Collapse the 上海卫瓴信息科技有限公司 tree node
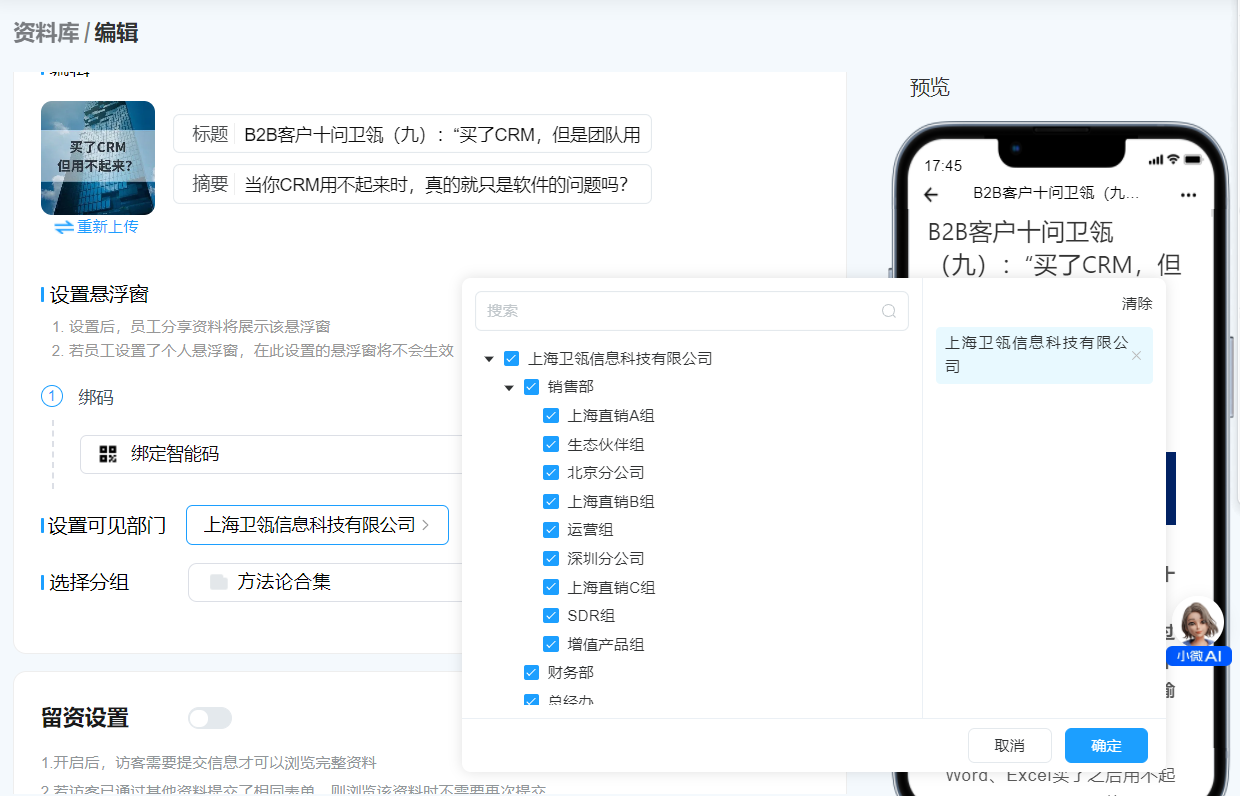The width and height of the screenshot is (1240, 803). coord(489,358)
